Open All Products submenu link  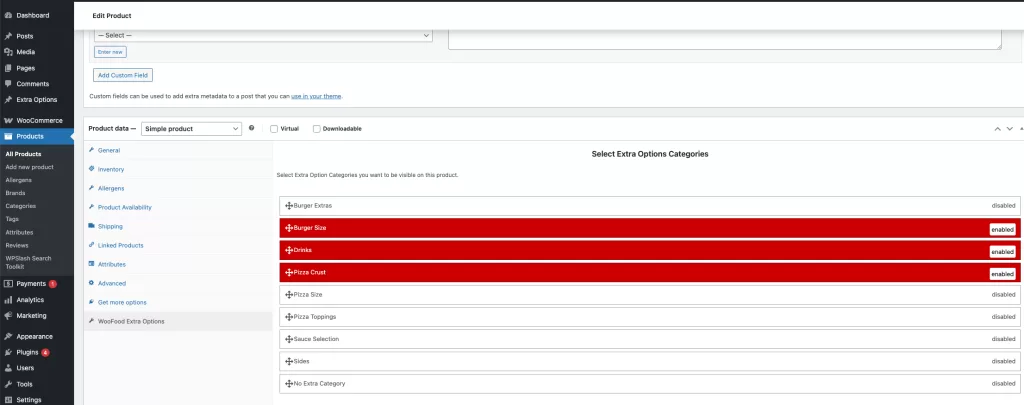coord(24,154)
